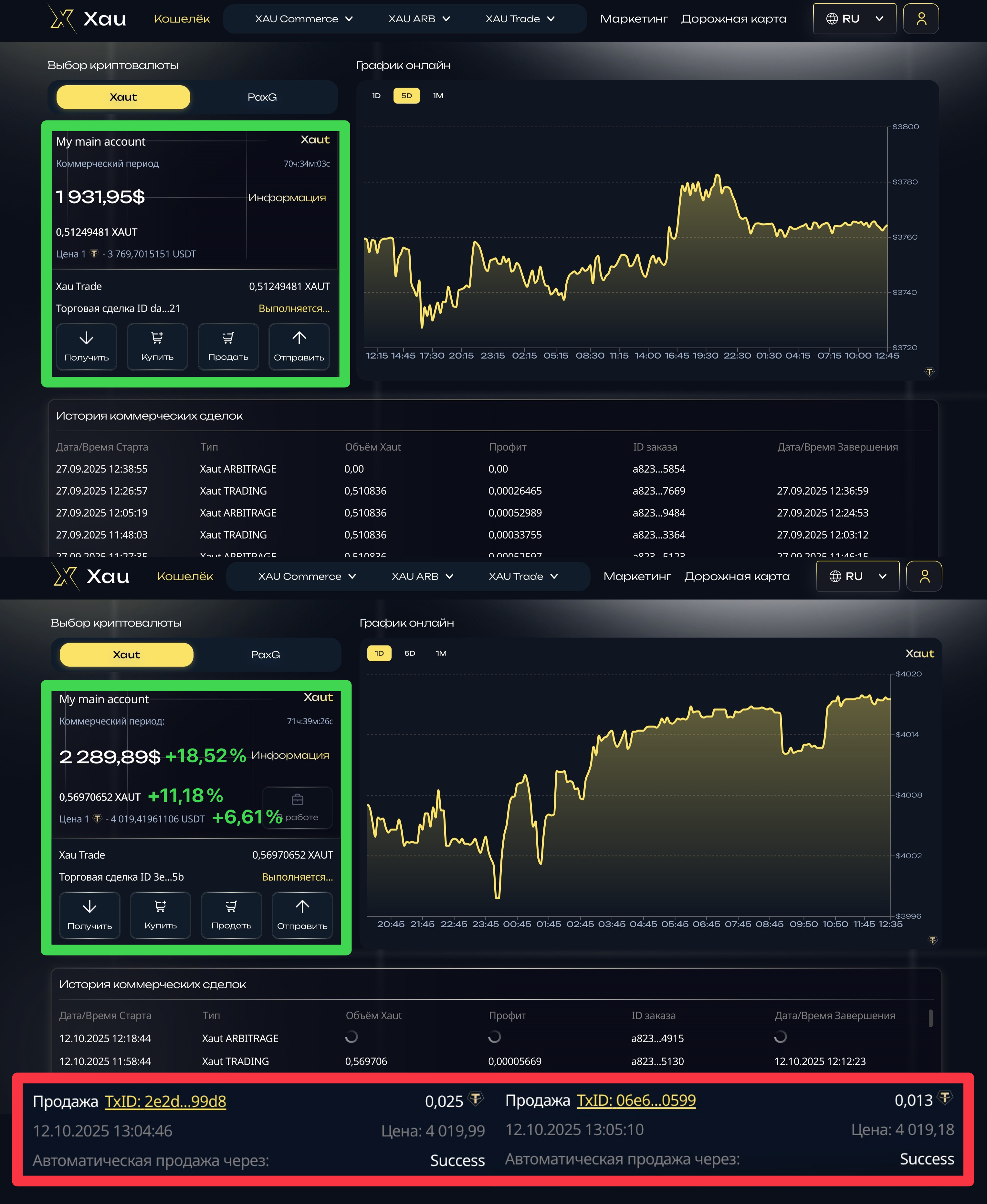Open Маркетинг in the top navigation
The height and width of the screenshot is (1204, 987).
pos(634,19)
